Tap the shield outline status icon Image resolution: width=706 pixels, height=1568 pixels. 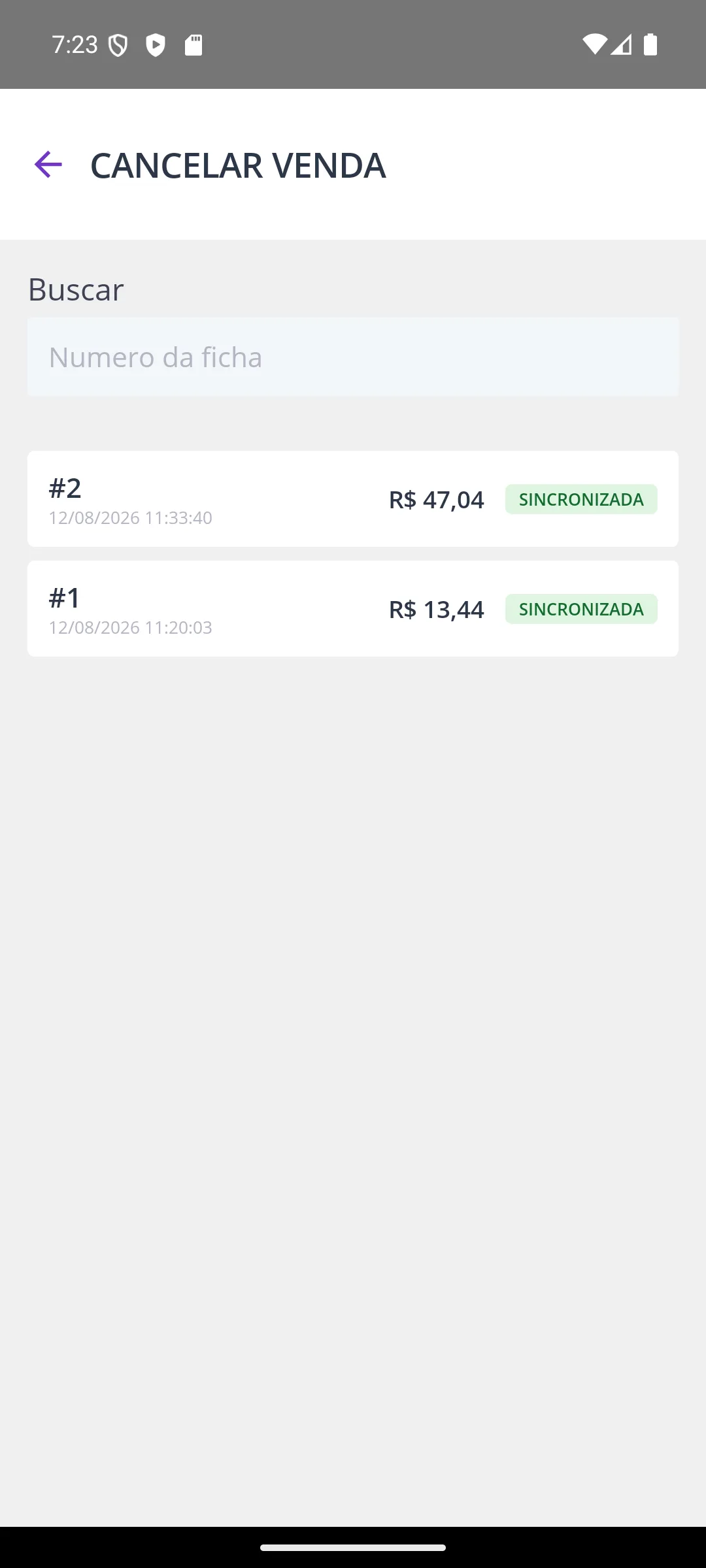point(118,46)
